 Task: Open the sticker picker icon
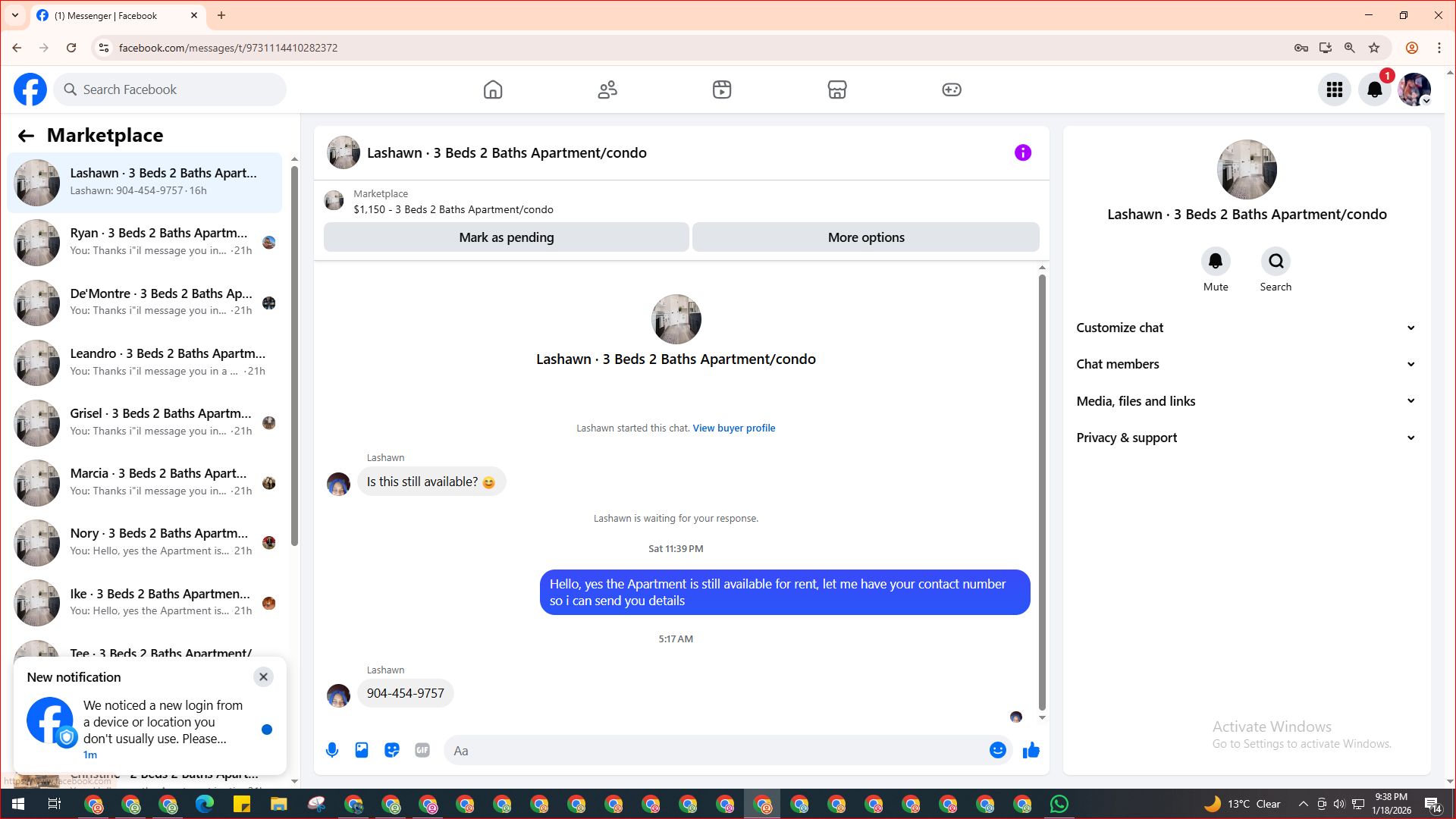tap(392, 750)
